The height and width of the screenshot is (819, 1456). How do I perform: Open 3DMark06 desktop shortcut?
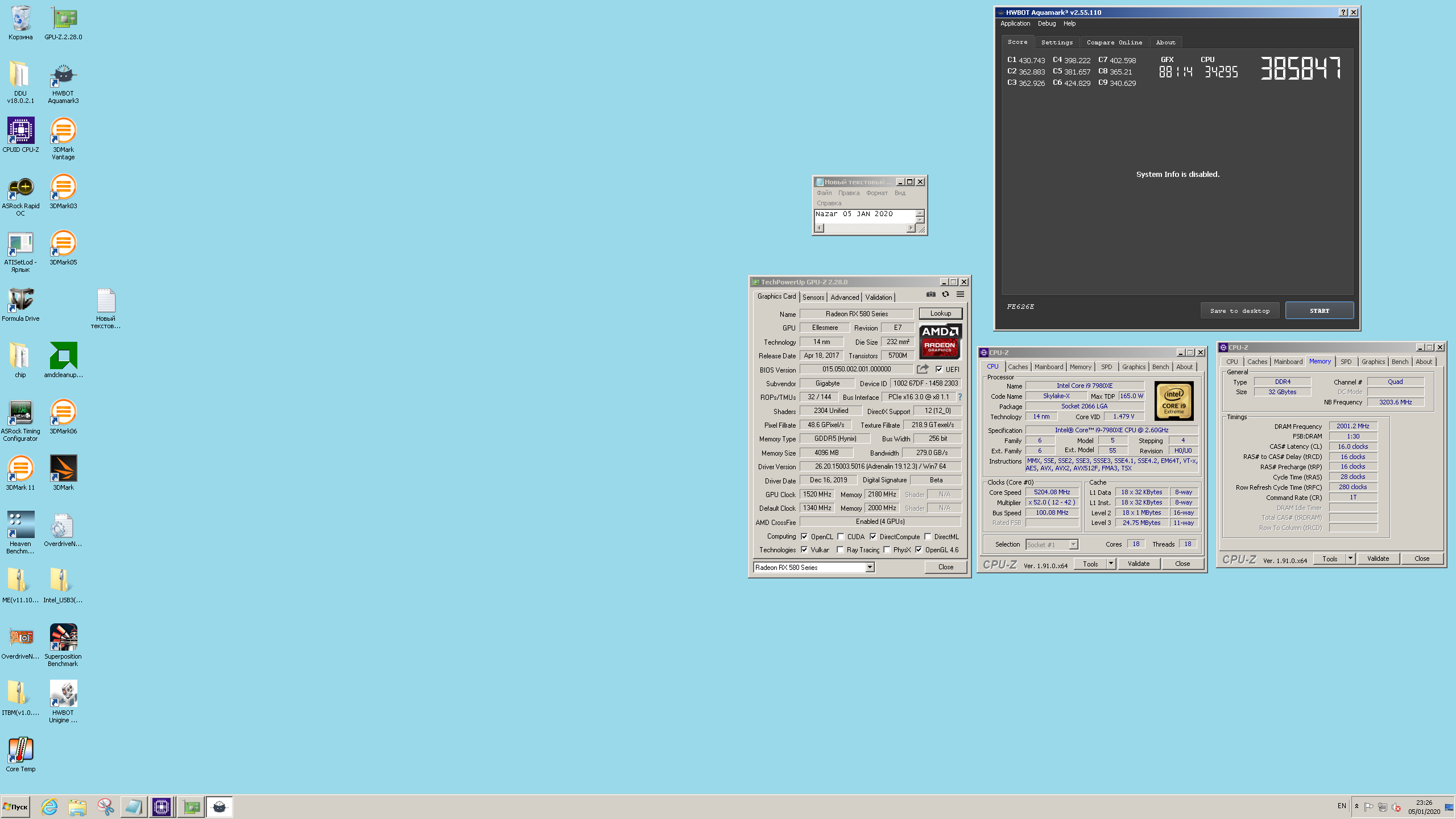click(63, 417)
